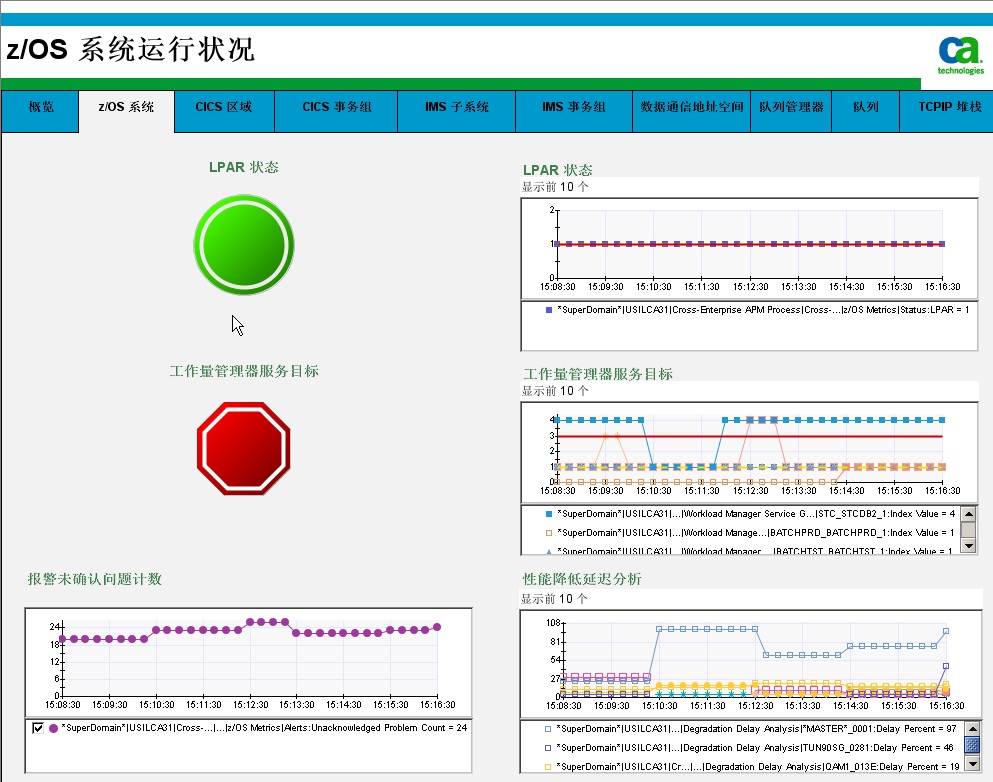Click the green LPAR status indicator

243,243
